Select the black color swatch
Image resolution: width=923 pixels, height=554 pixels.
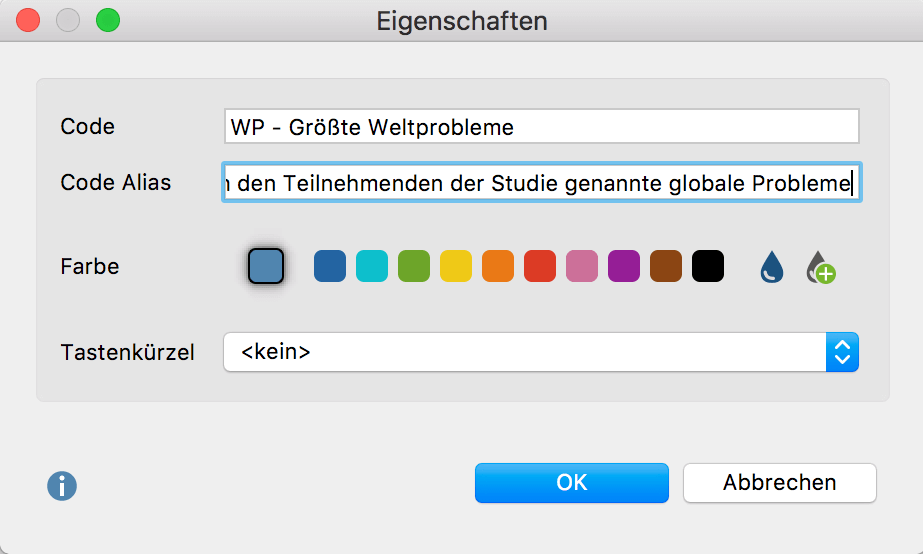[x=708, y=266]
